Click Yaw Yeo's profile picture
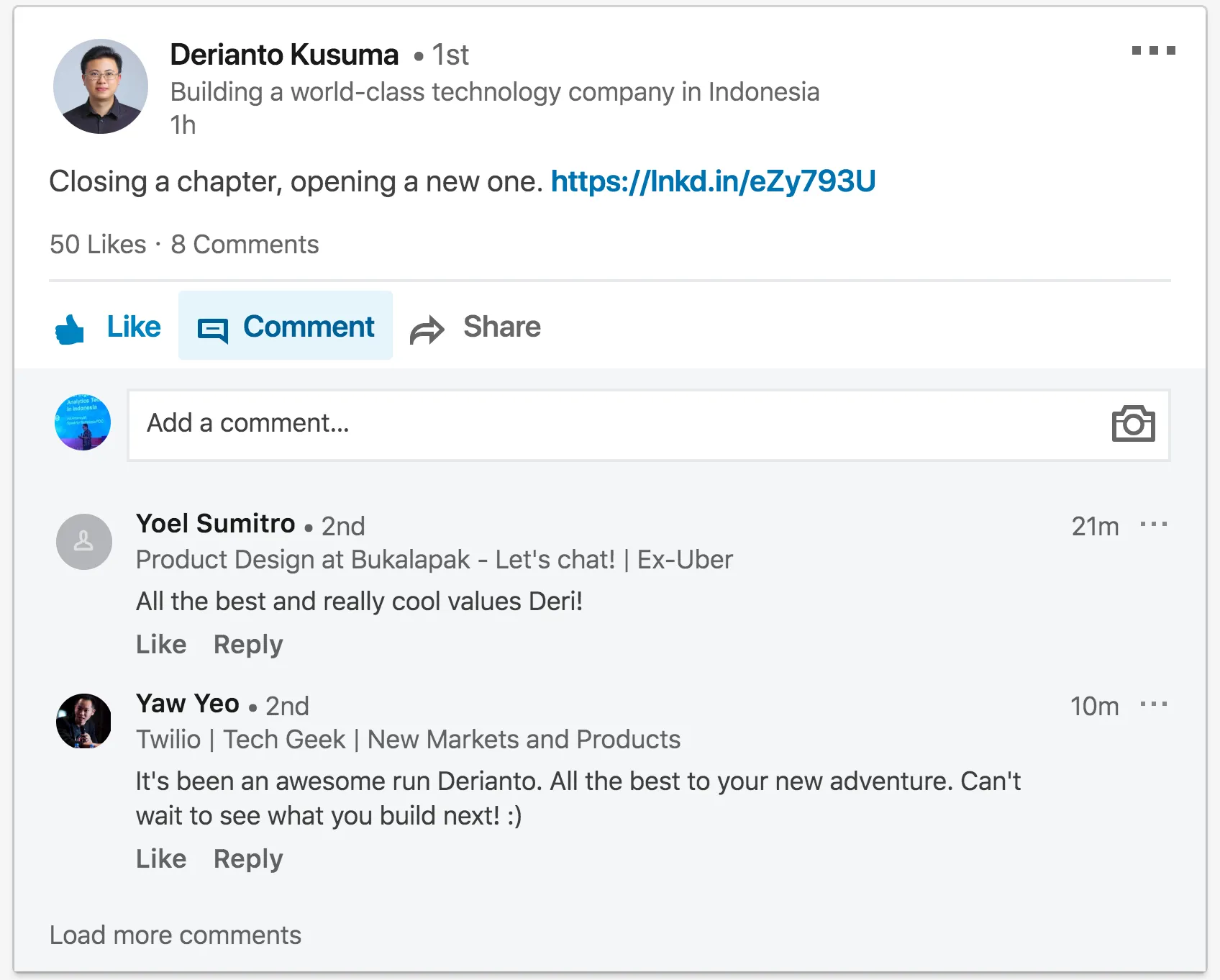This screenshot has width=1220, height=980. pyautogui.click(x=84, y=721)
